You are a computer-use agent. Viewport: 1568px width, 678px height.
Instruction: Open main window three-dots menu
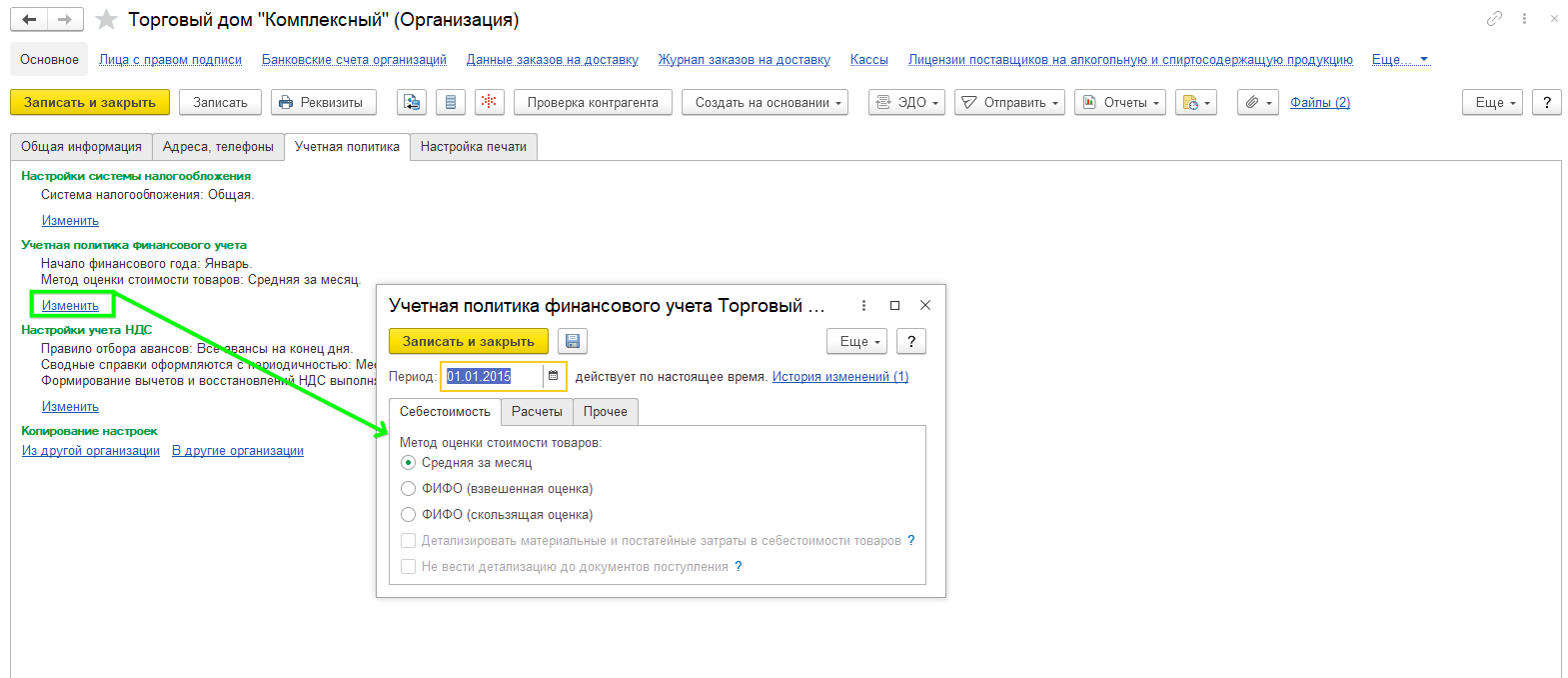coord(1524,18)
